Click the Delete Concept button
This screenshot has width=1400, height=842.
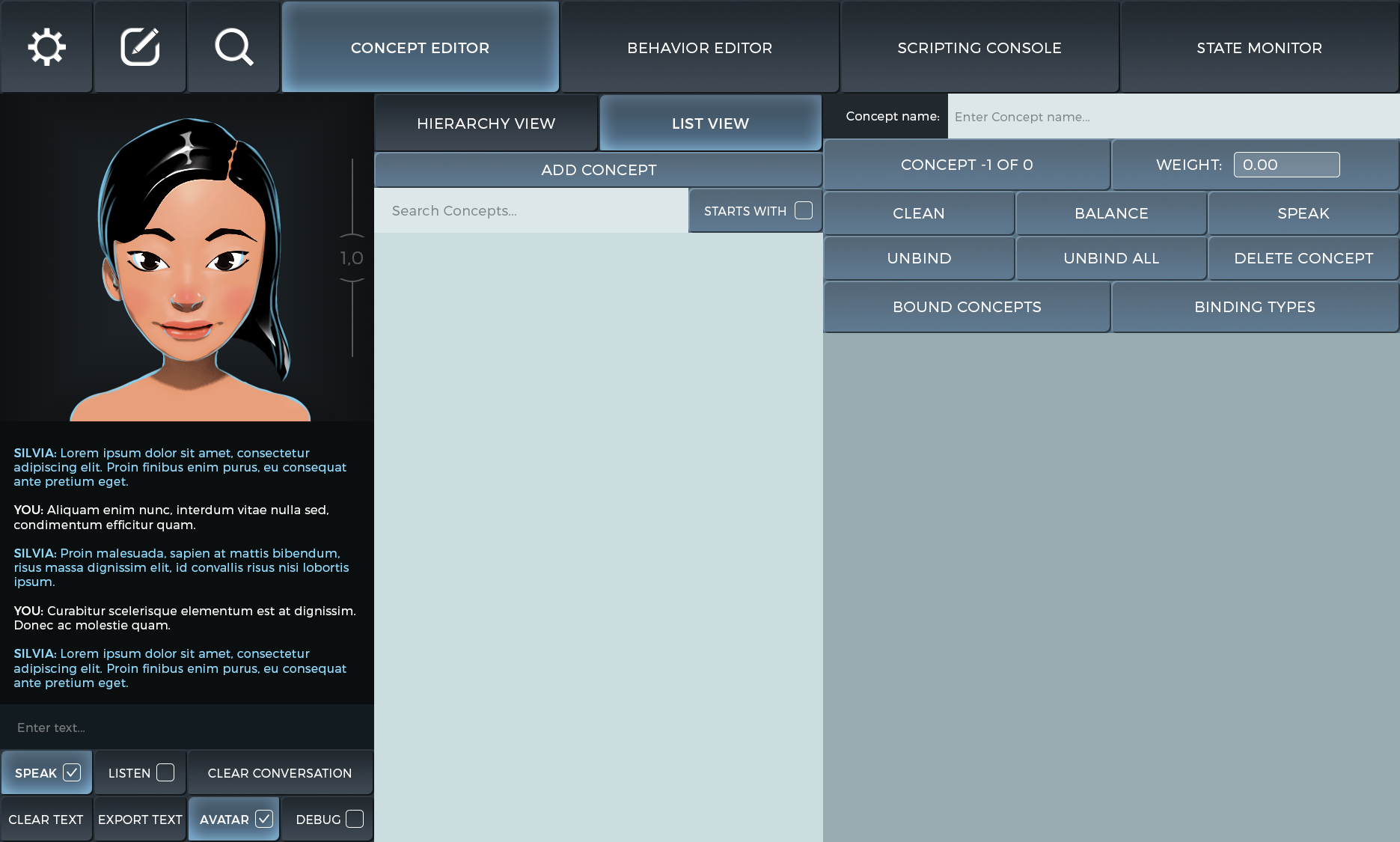click(1303, 258)
